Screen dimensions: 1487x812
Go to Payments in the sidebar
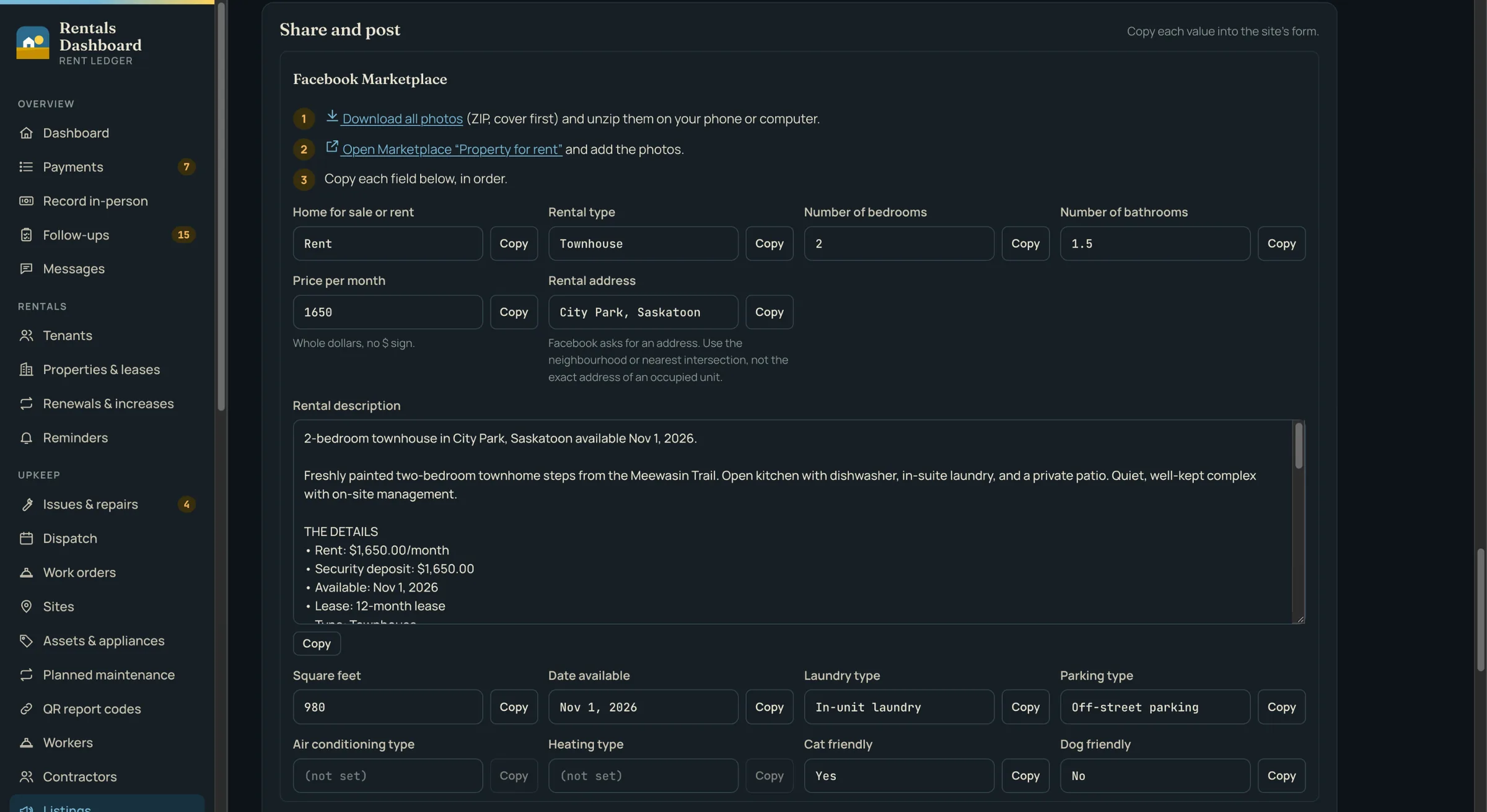click(x=107, y=167)
